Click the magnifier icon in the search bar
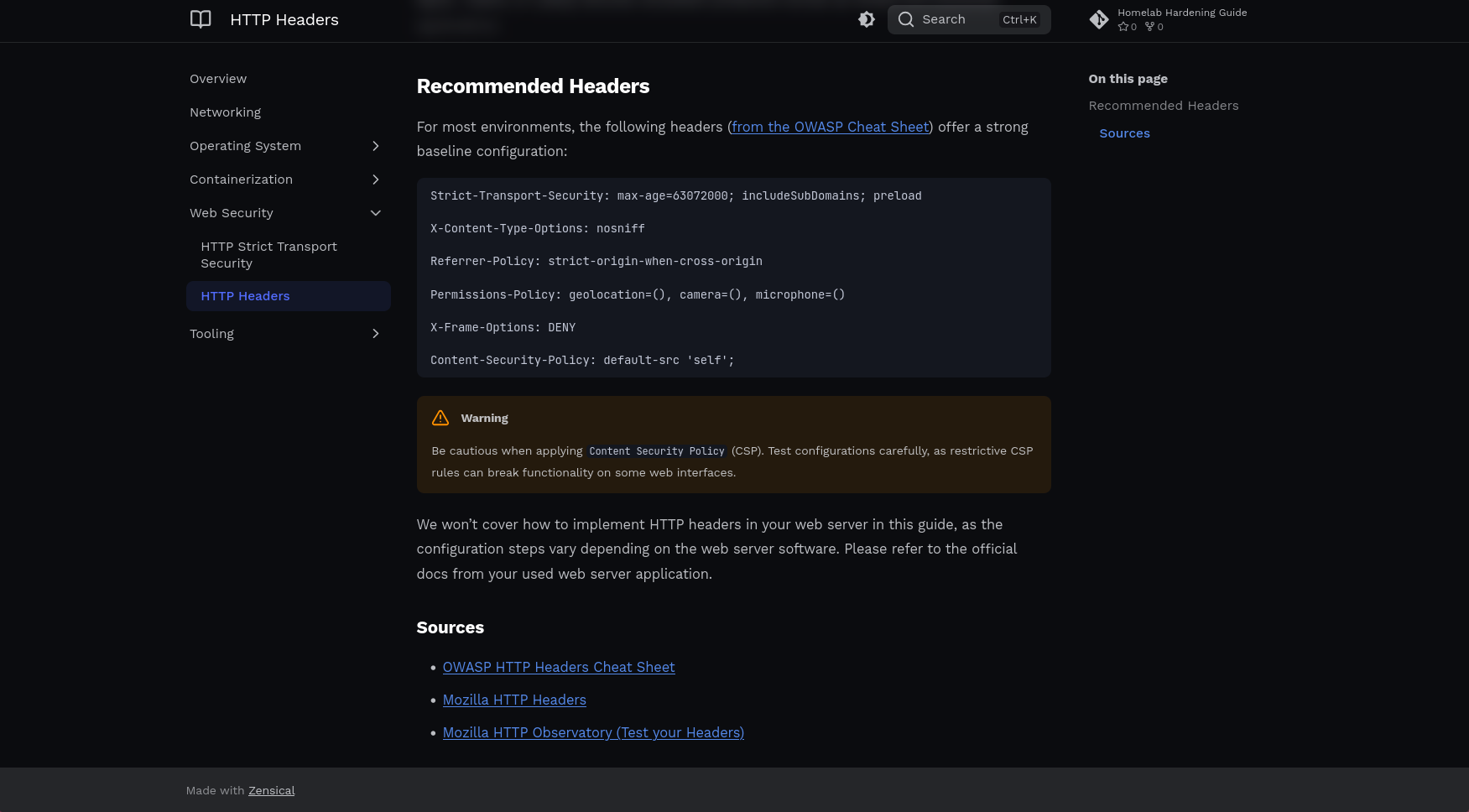This screenshot has height=812, width=1469. tap(906, 19)
